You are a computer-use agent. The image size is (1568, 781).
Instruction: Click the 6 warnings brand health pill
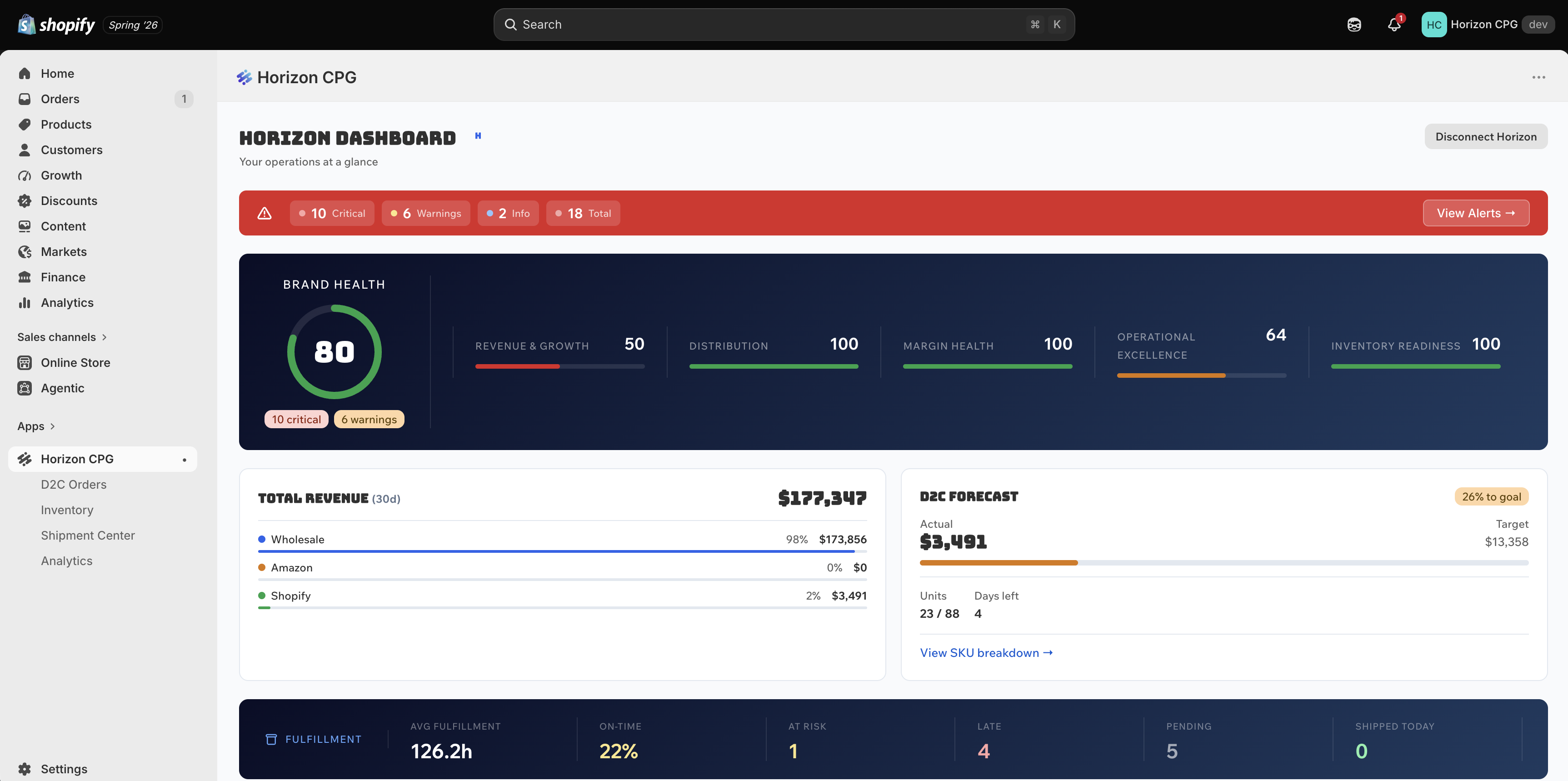pyautogui.click(x=369, y=420)
